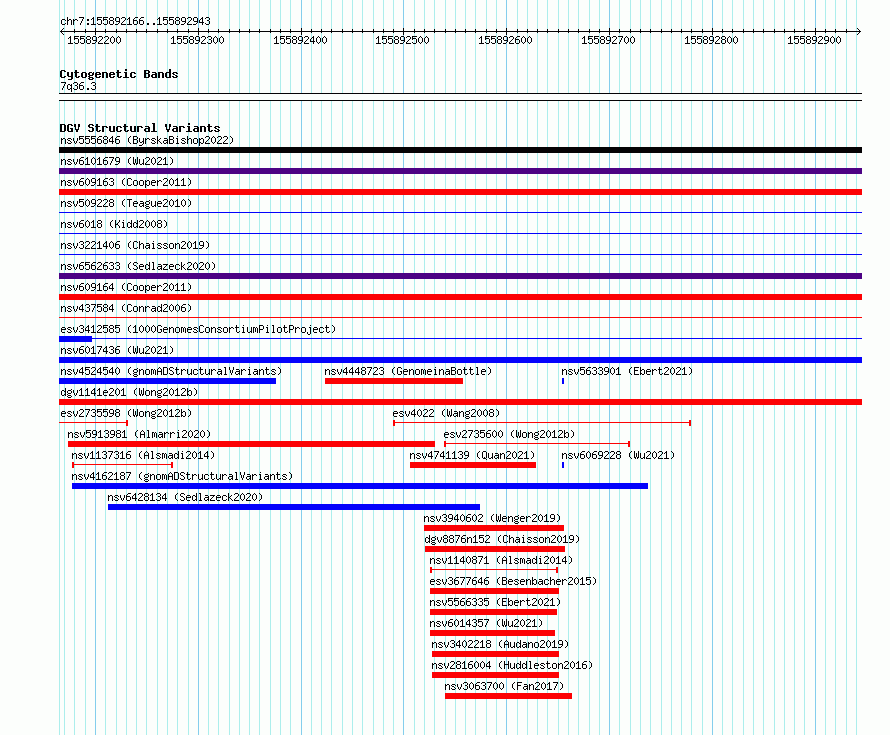Click the black bar under nsv5556846

460,150
